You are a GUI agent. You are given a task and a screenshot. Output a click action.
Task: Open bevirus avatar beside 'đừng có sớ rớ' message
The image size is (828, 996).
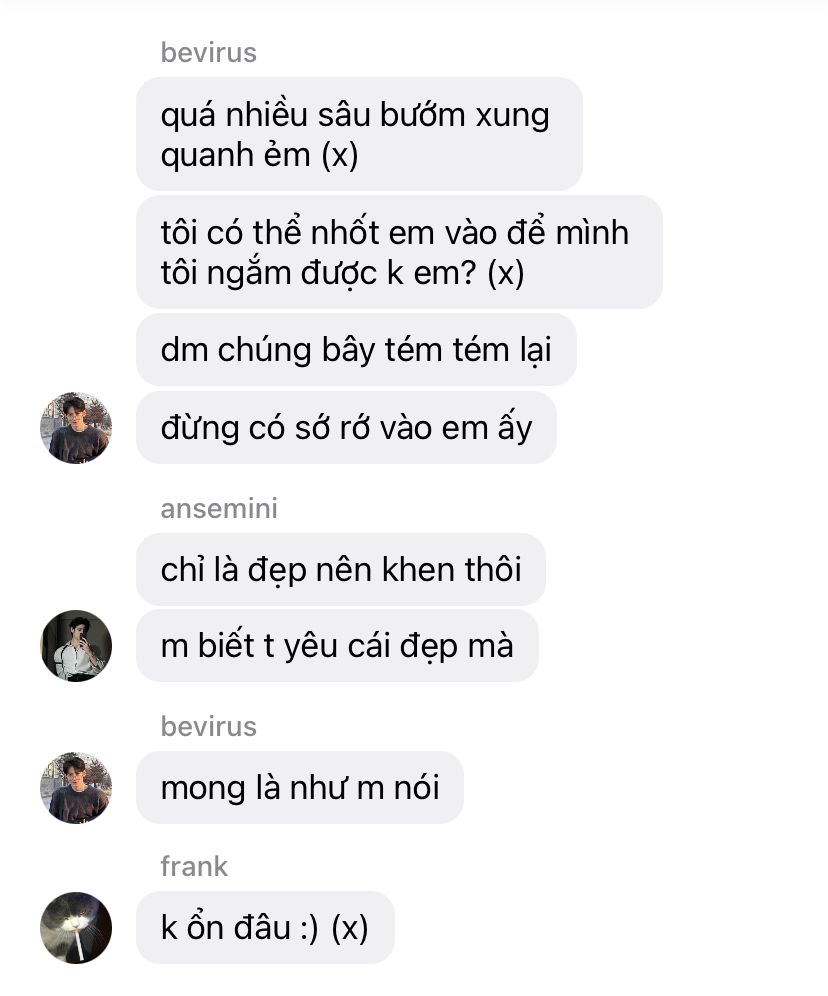pyautogui.click(x=76, y=427)
